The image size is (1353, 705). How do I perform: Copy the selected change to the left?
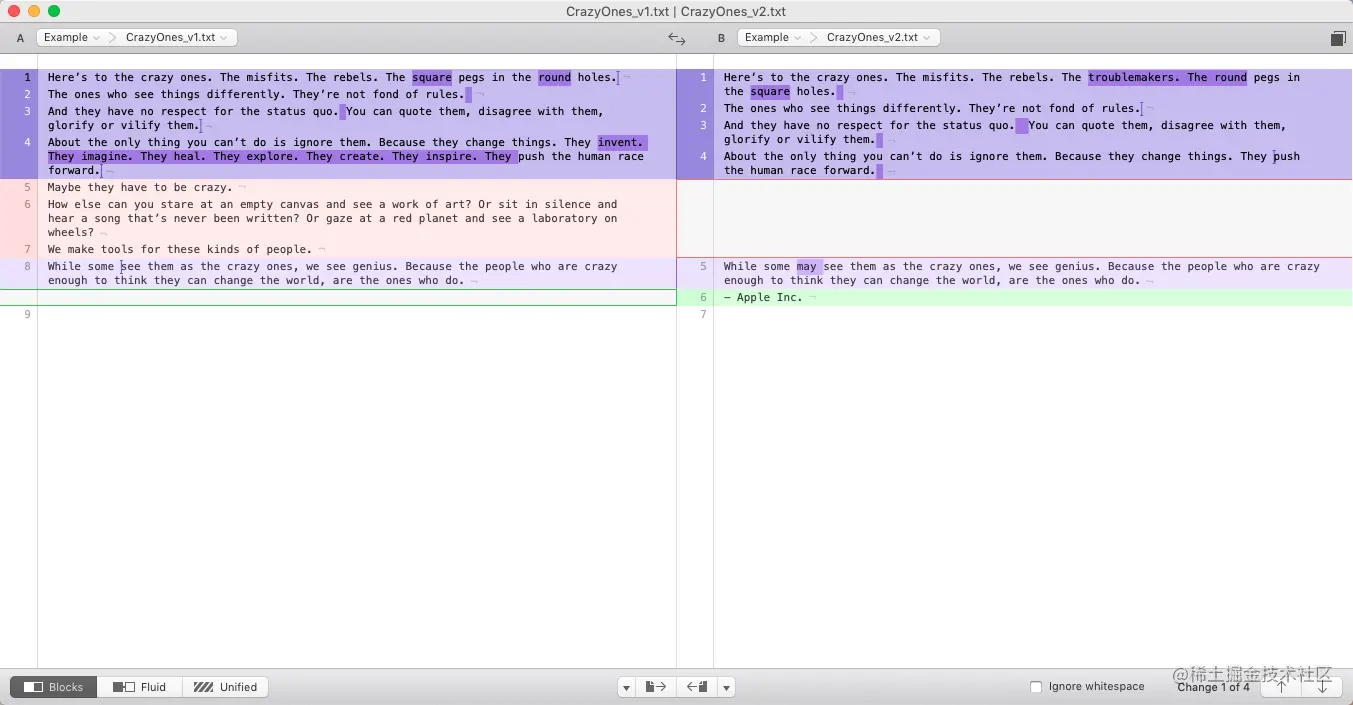tap(697, 687)
